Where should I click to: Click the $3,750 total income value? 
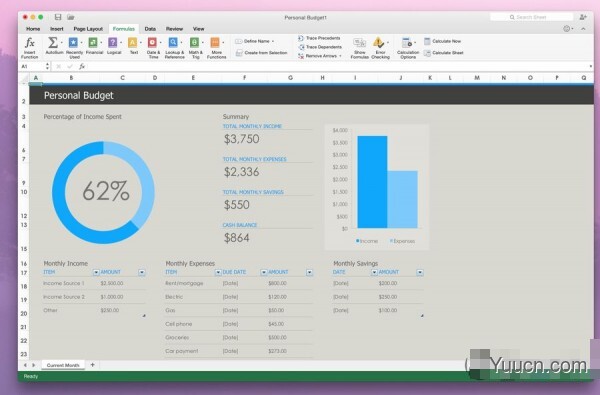tap(241, 139)
